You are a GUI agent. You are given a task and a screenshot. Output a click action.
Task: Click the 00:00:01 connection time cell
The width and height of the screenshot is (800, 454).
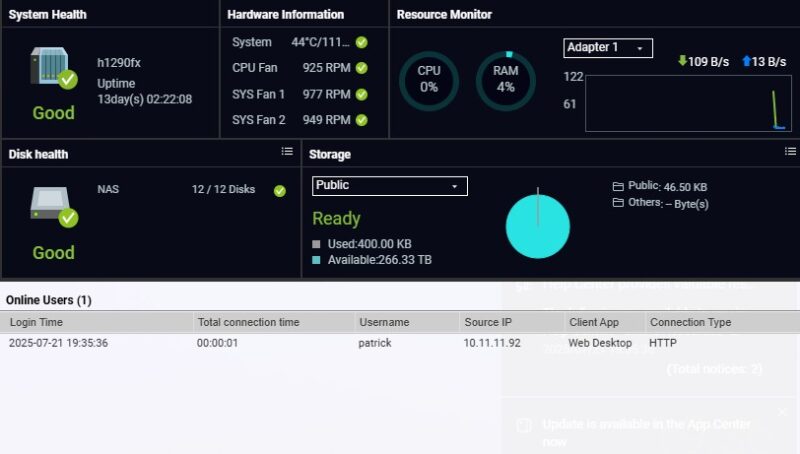point(217,343)
